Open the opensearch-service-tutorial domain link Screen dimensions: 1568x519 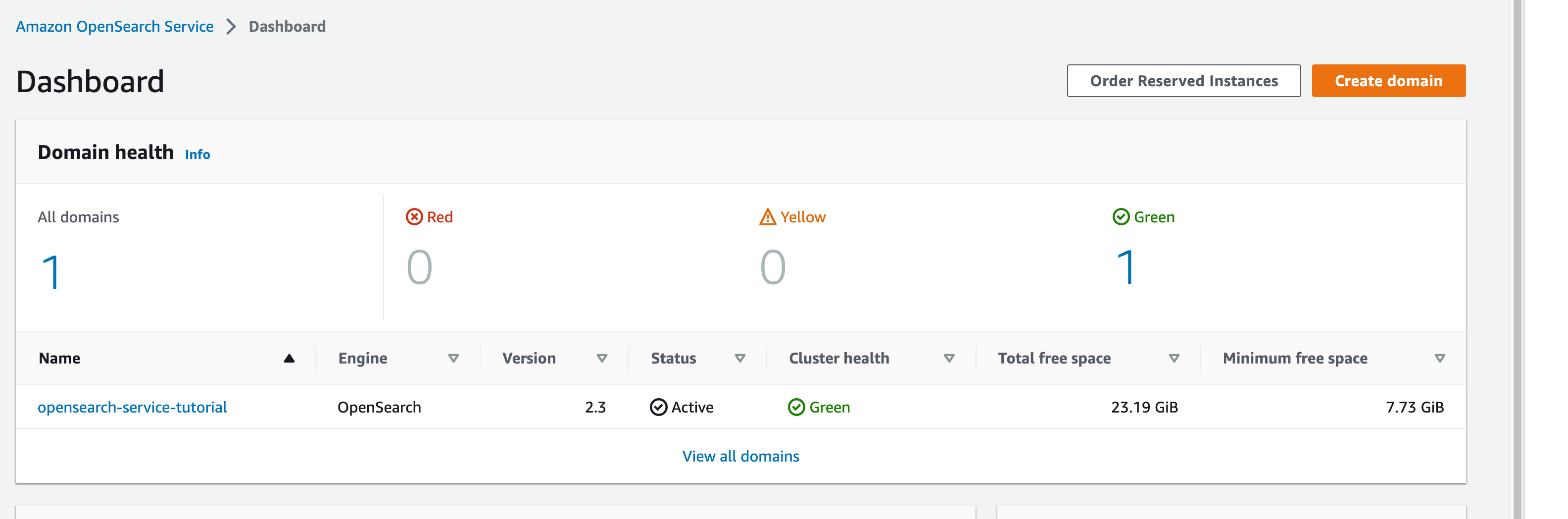[132, 407]
